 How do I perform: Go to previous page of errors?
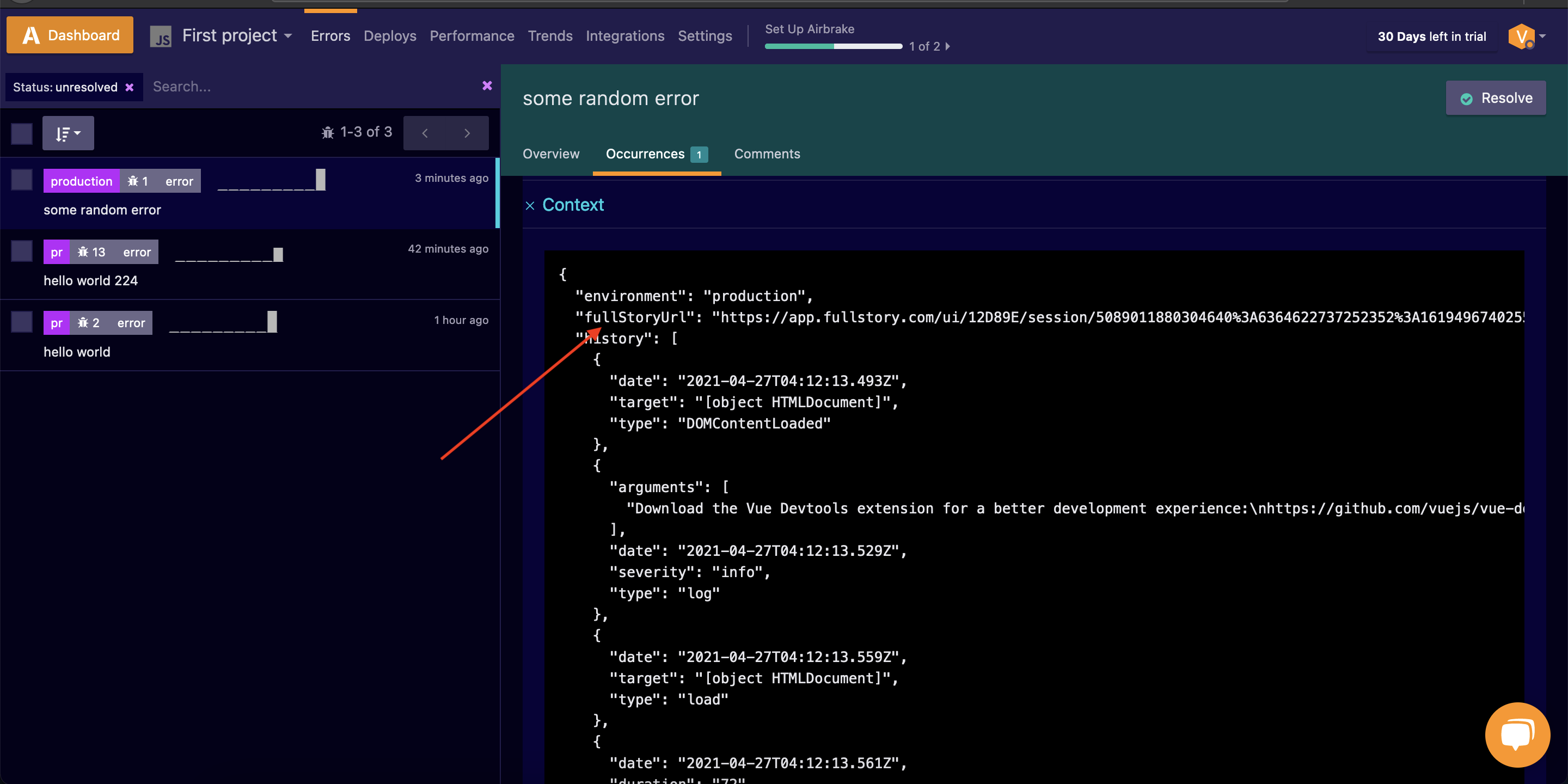[425, 133]
